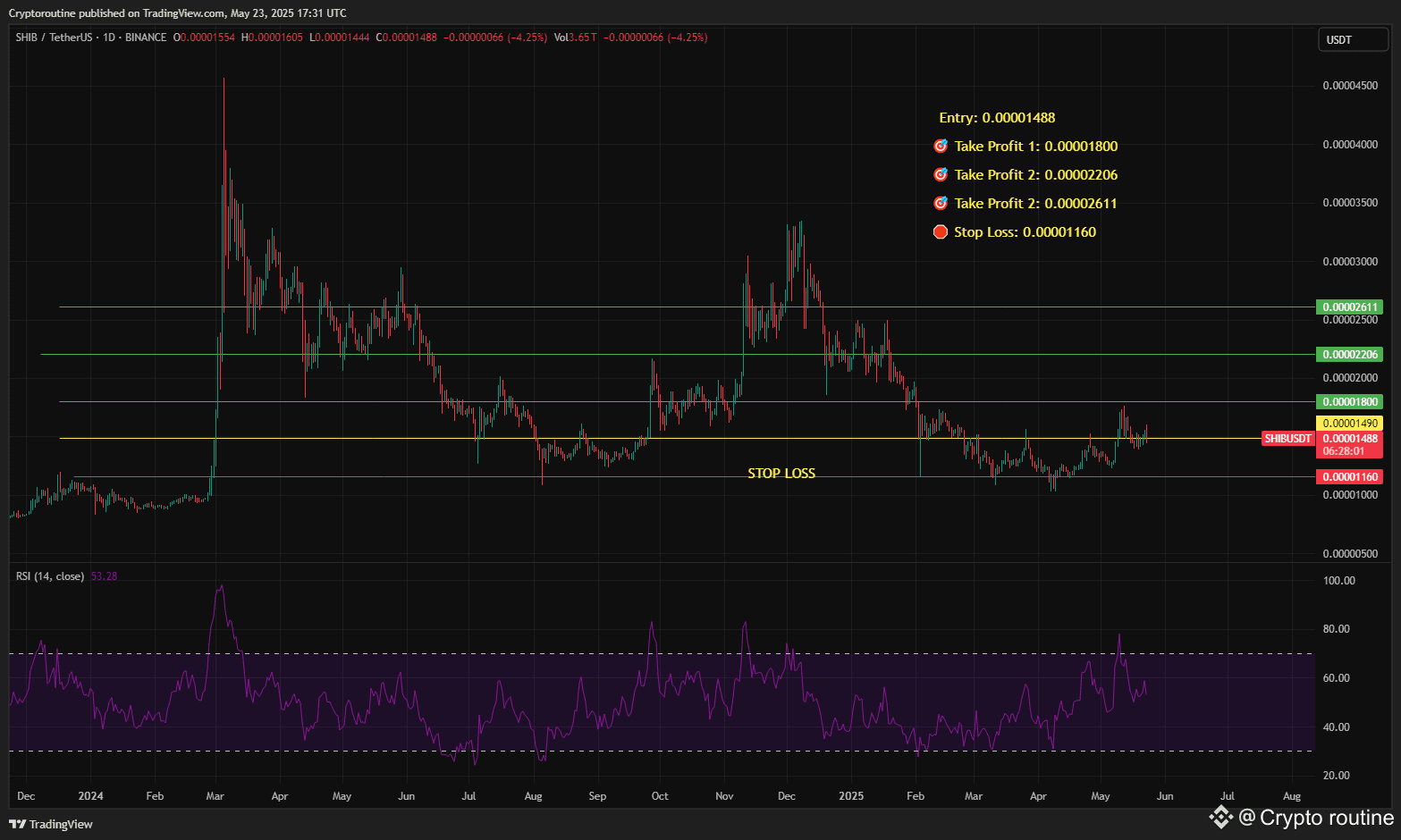Click the yellow 0.00001490 price label
Viewport: 1401px width, 840px height.
click(x=1349, y=424)
